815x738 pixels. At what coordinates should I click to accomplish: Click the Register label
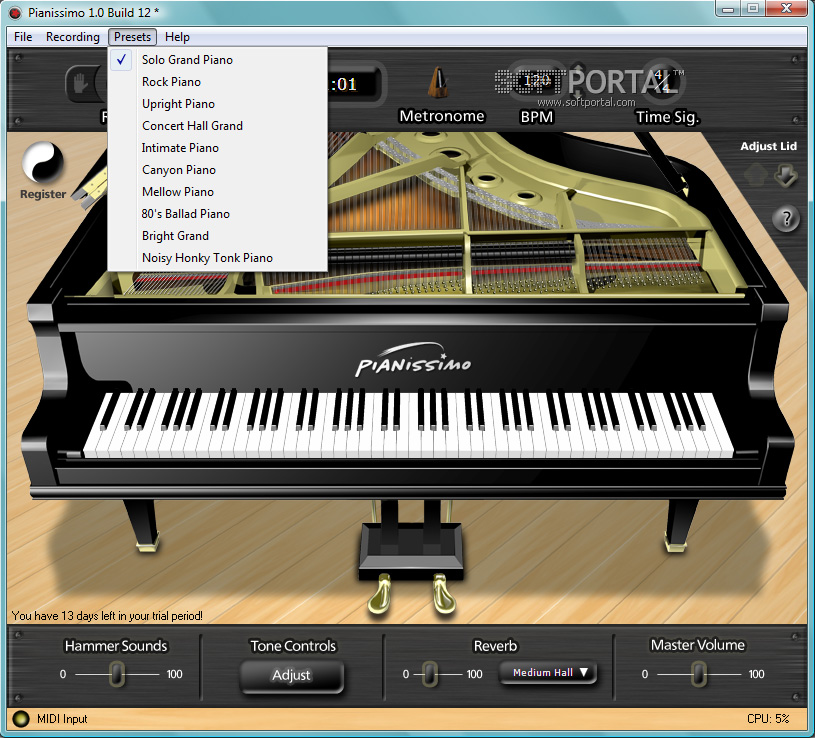point(43,194)
